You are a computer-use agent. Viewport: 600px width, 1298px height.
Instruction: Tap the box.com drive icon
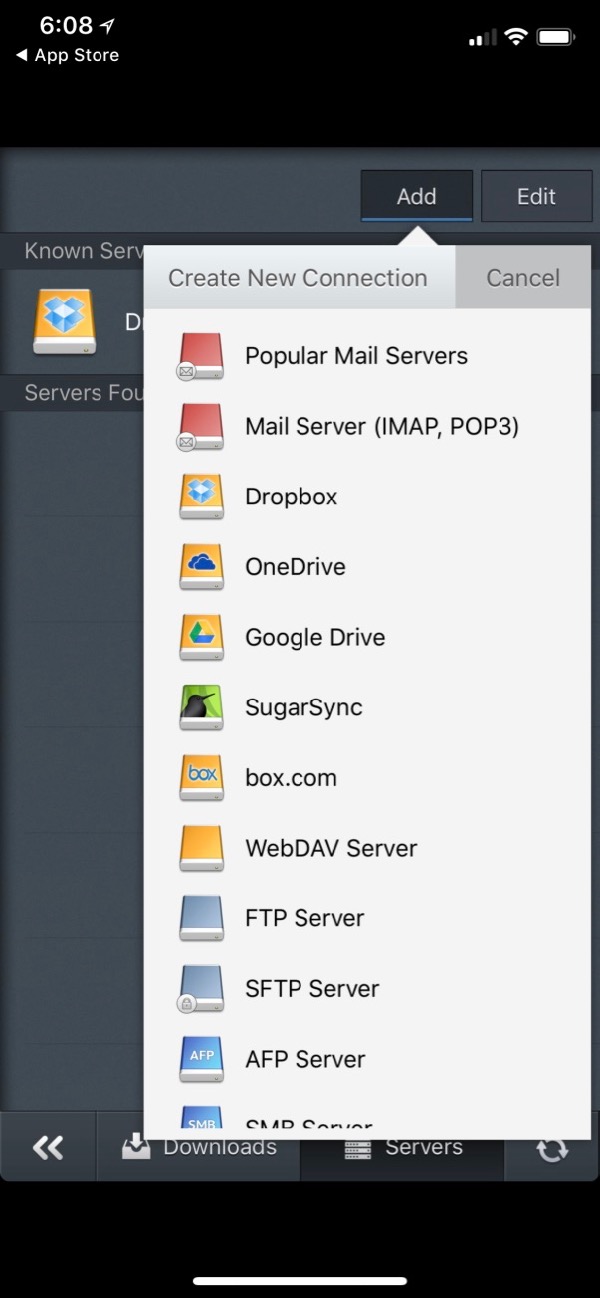[x=201, y=778]
